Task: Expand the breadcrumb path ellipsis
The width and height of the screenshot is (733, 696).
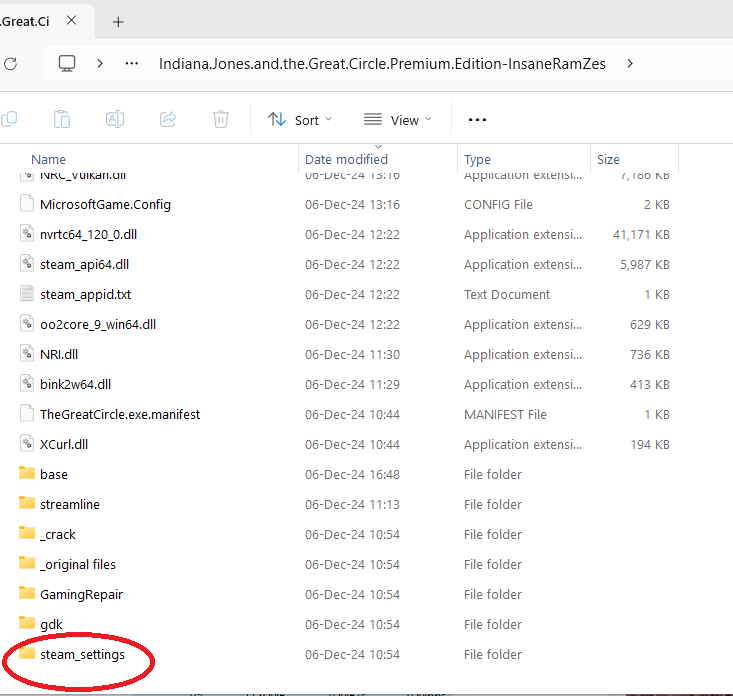Action: (131, 63)
